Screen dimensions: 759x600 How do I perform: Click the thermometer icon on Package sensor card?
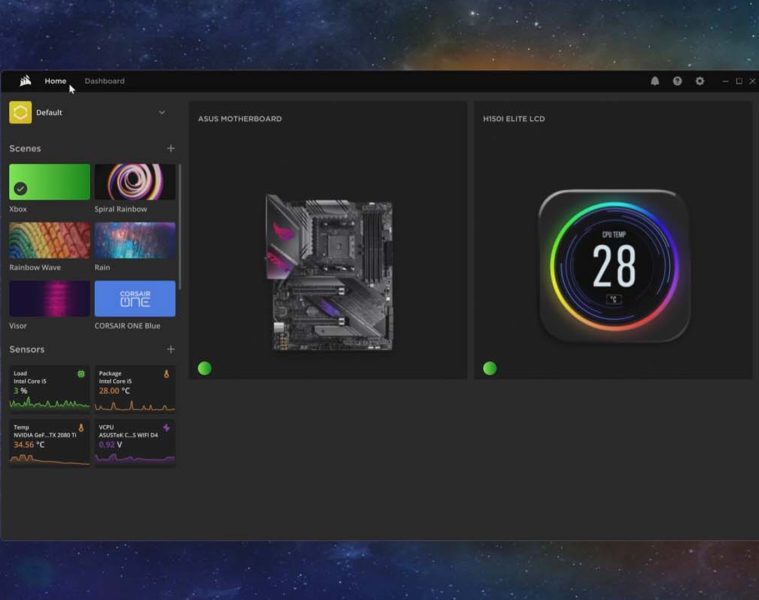click(x=167, y=374)
